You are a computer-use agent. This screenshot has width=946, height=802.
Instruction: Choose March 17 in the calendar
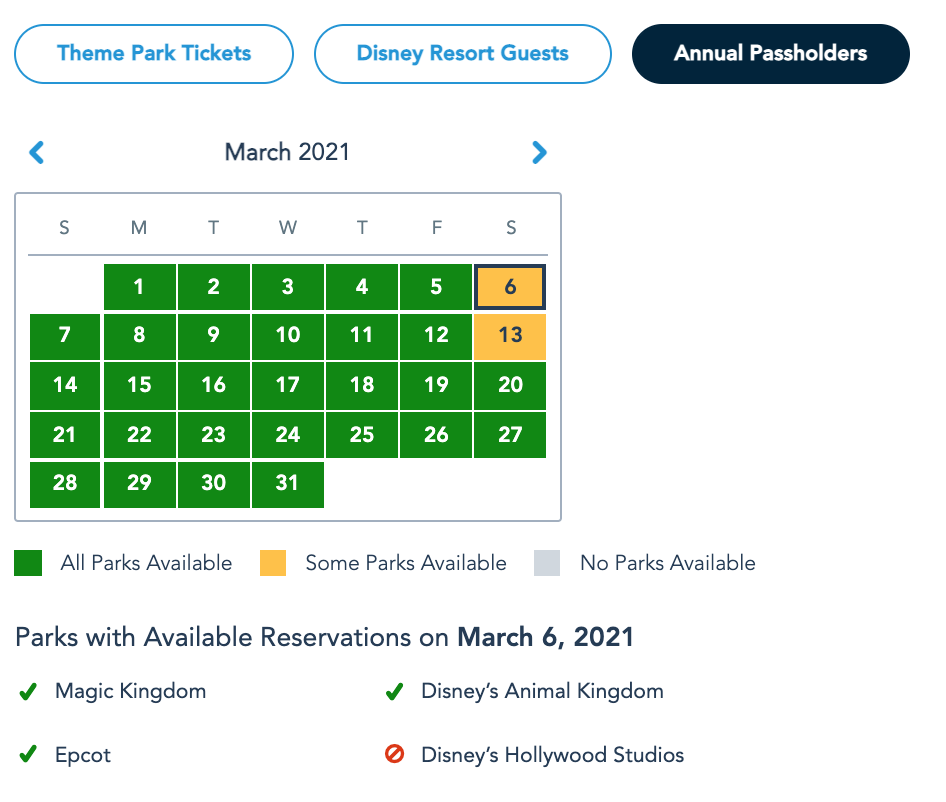(287, 385)
